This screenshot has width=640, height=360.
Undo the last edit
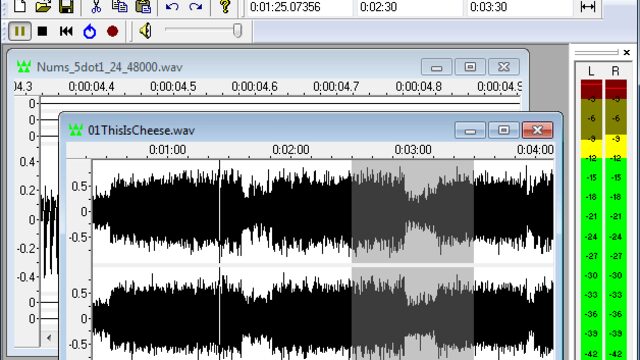point(172,6)
